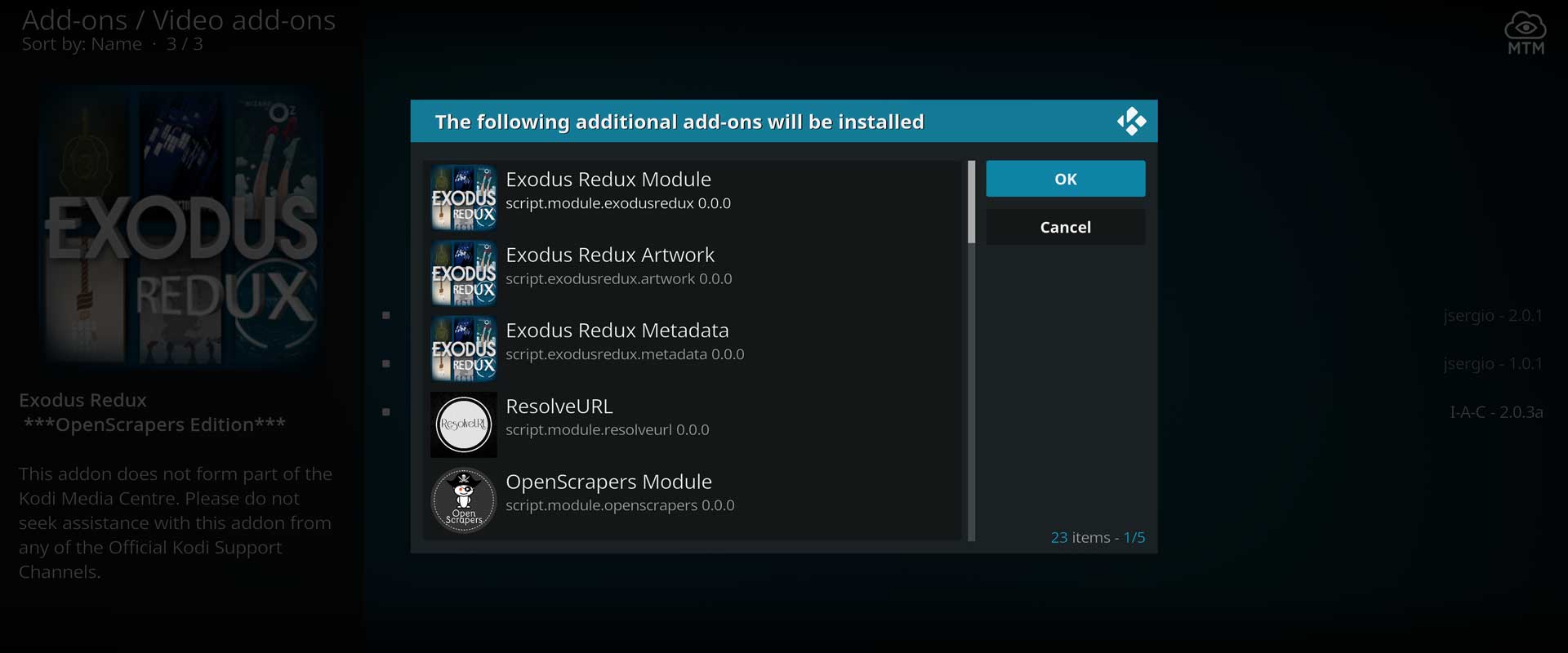
Task: Click script.exodusredux.artwork 0.0.0 text
Action: pos(619,279)
